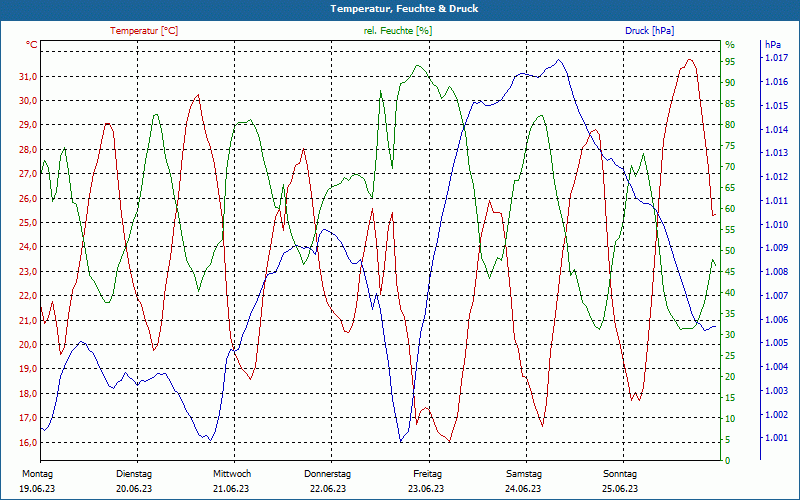800x500 pixels.
Task: Click the '21,0' temperature axis value
Action: click(x=28, y=320)
